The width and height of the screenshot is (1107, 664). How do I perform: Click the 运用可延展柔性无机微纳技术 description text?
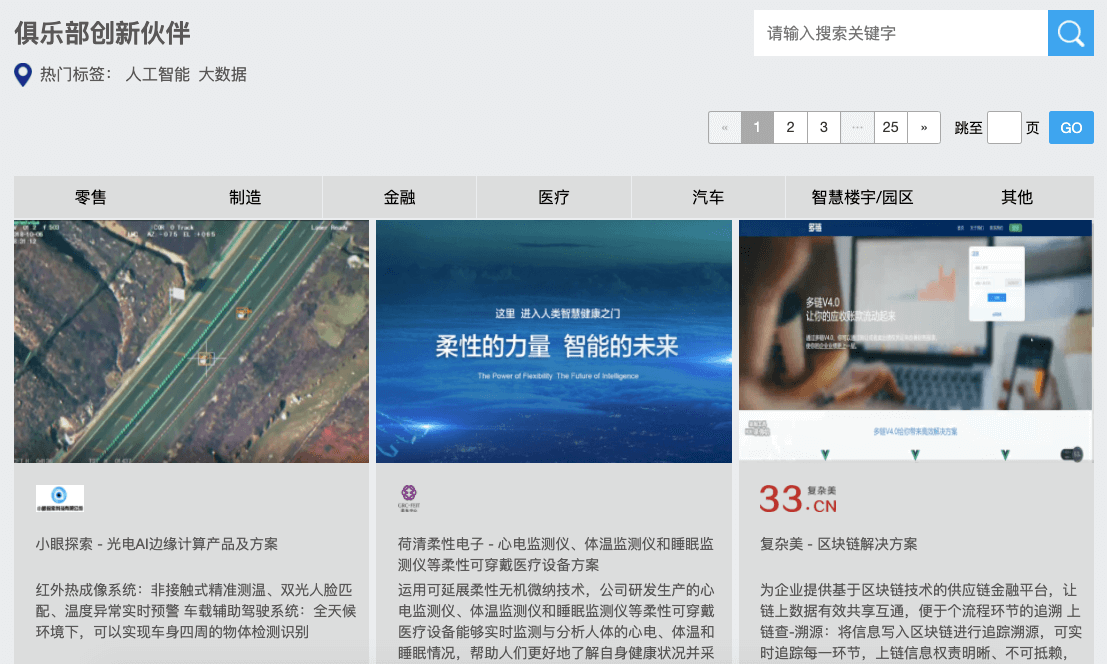(556, 621)
